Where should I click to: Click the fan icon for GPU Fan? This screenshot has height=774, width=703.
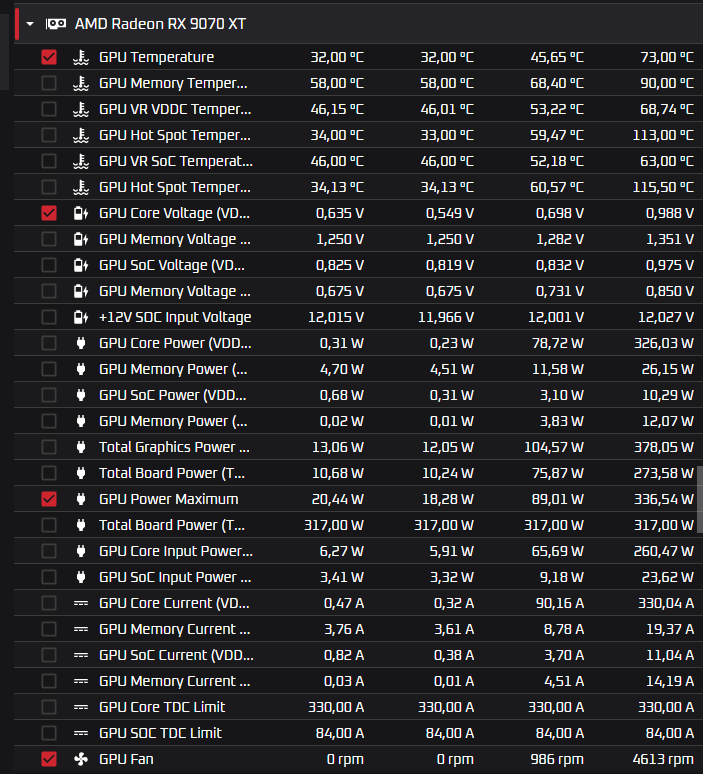81,759
